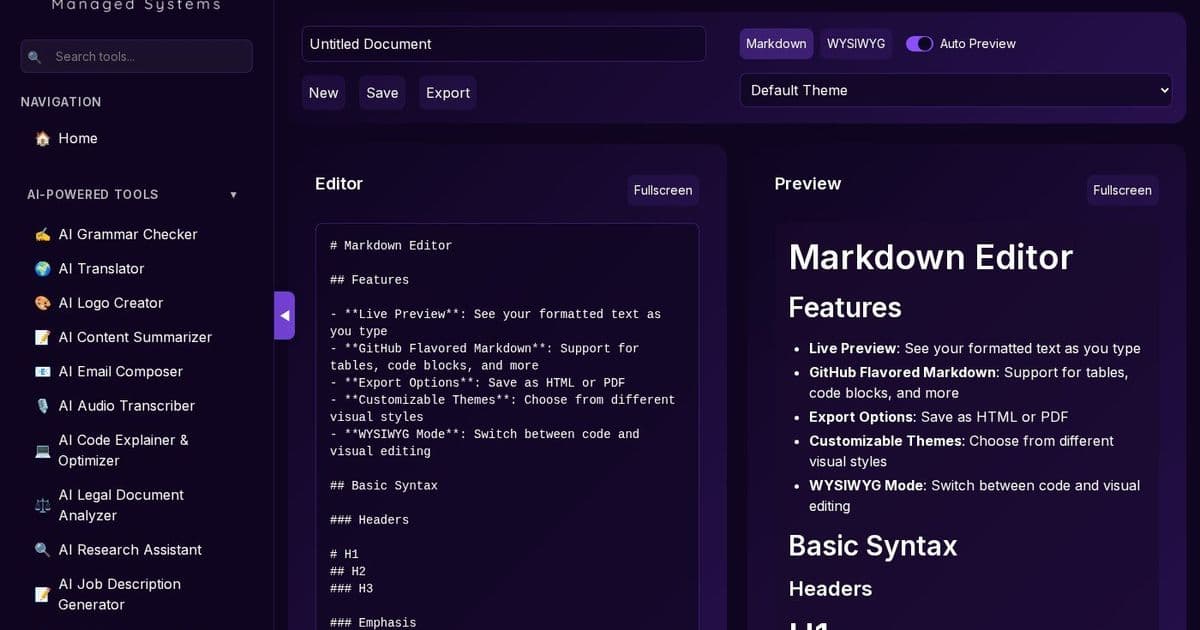Make the Preview pane fullscreen

click(x=1122, y=190)
